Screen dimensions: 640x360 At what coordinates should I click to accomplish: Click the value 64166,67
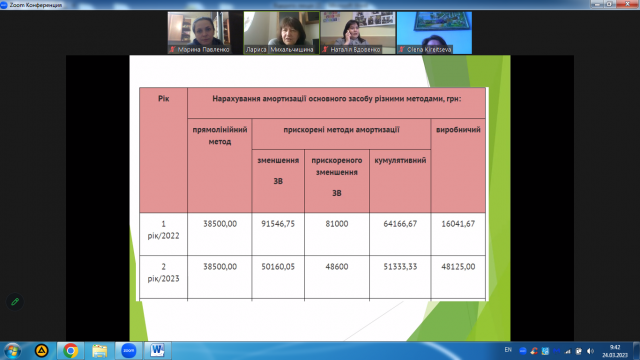pyautogui.click(x=400, y=224)
